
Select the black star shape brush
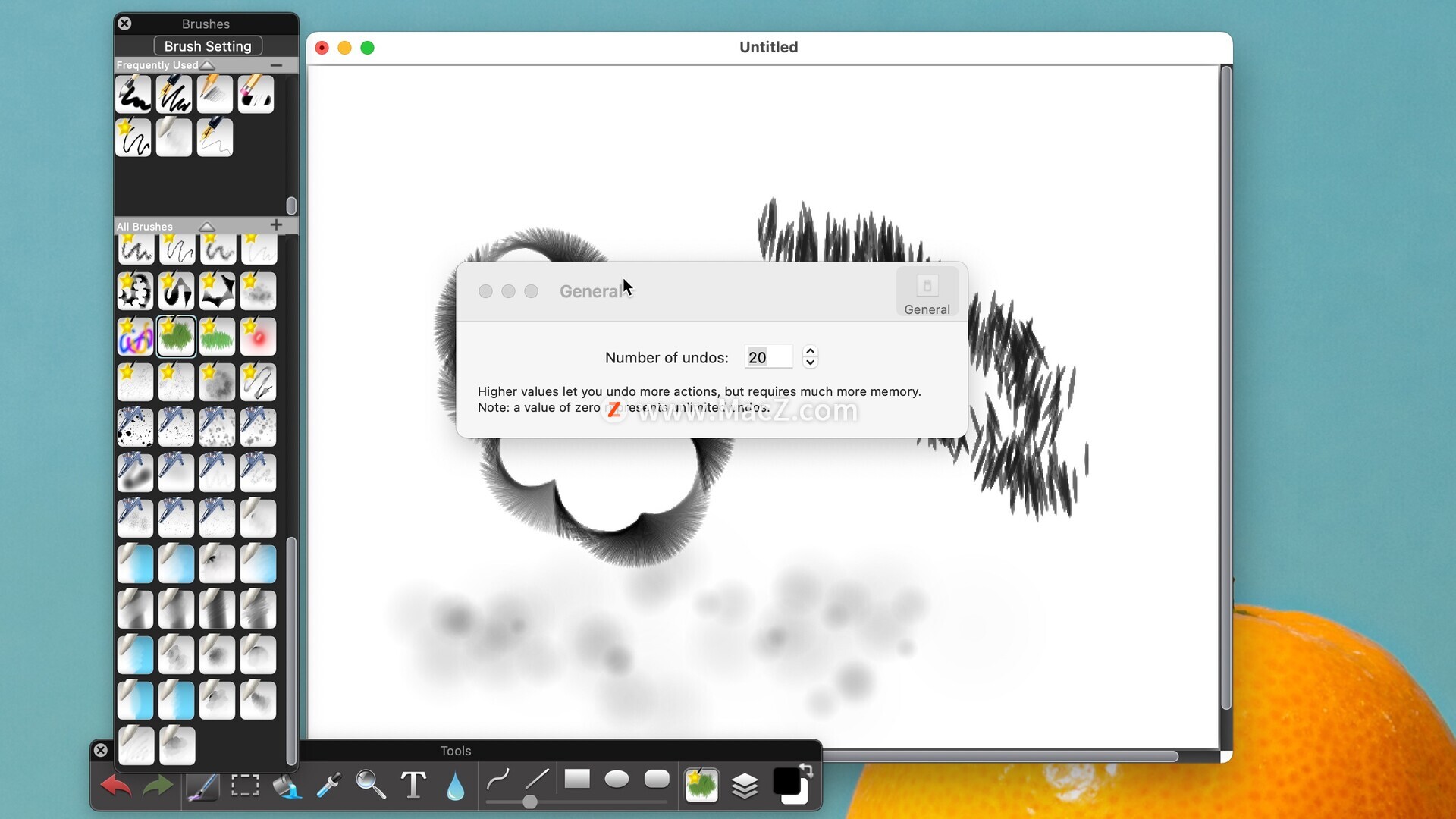(x=217, y=291)
